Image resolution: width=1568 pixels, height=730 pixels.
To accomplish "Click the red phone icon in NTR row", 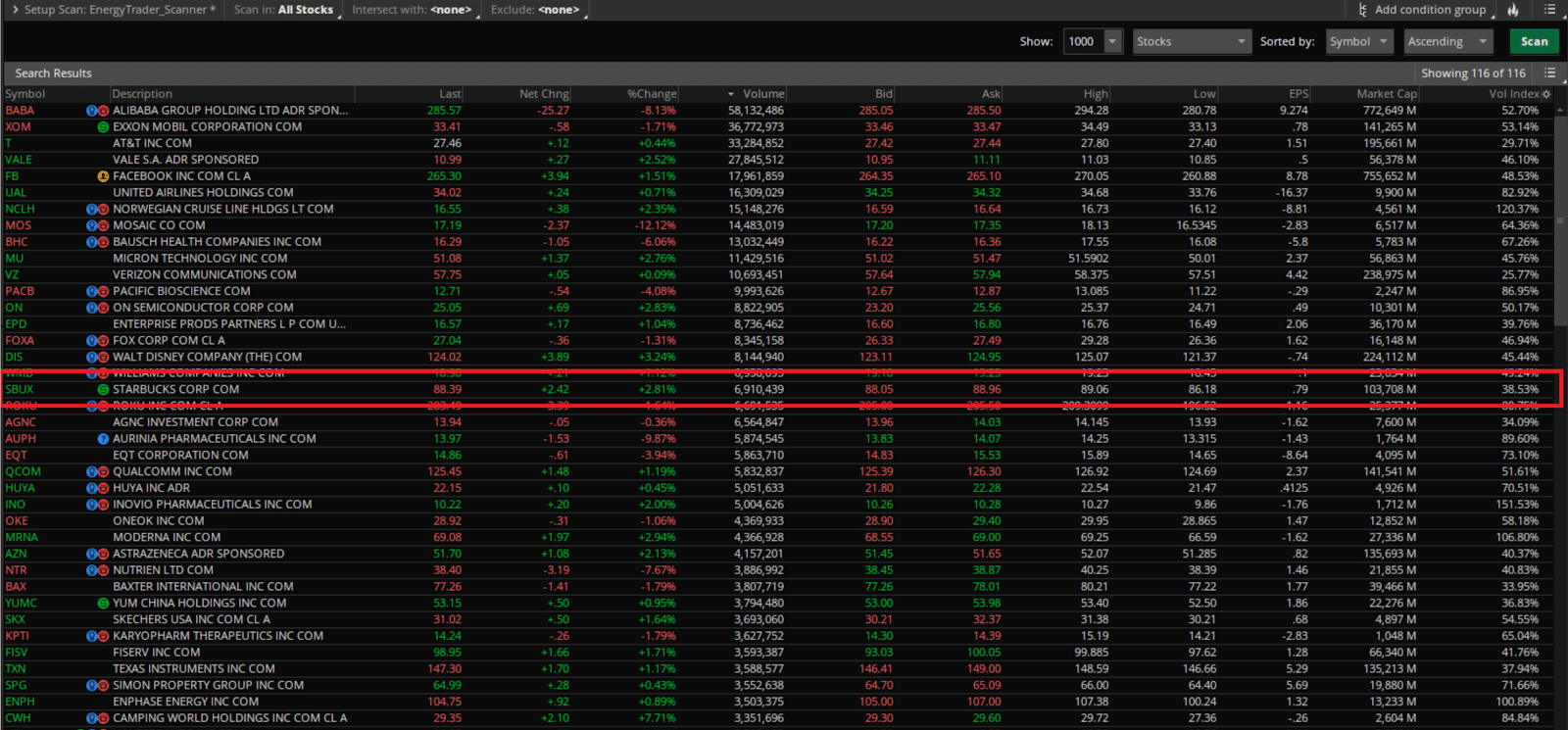I will point(103,570).
